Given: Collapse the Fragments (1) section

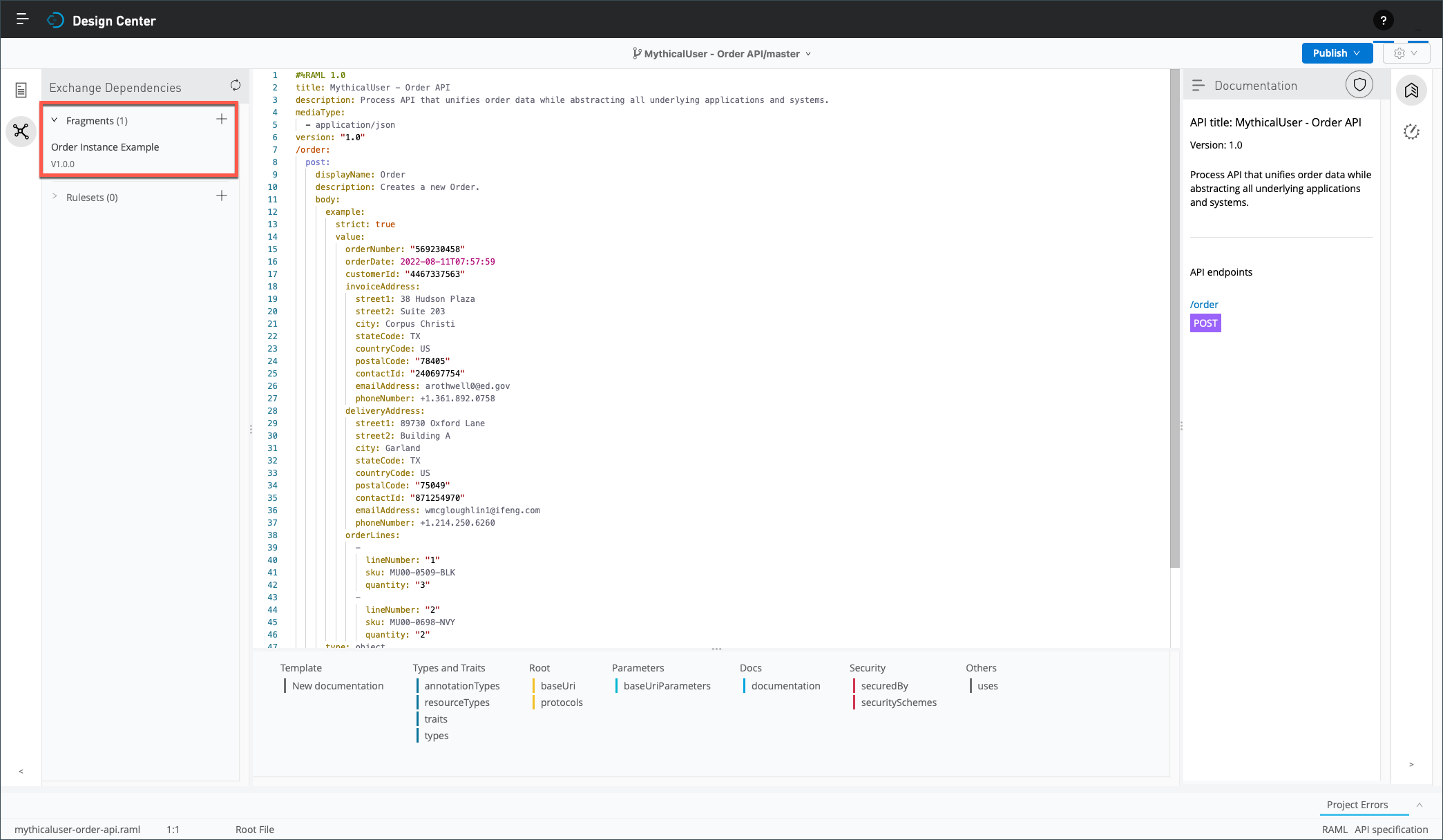Looking at the screenshot, I should click(x=55, y=120).
